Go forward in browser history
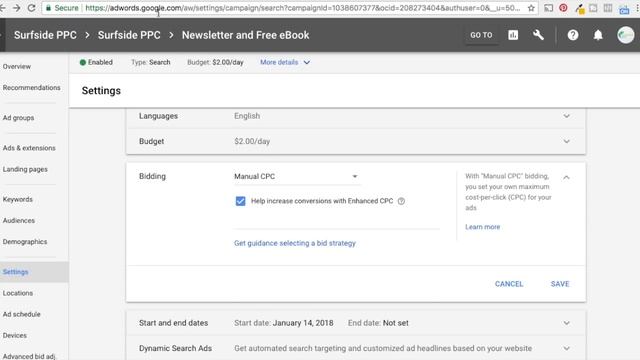Screen dimensions: 640x360 (16, 8)
